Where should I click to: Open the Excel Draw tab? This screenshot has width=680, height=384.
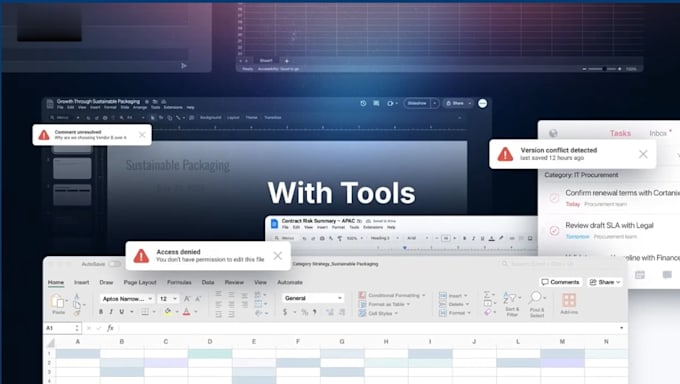tap(106, 282)
